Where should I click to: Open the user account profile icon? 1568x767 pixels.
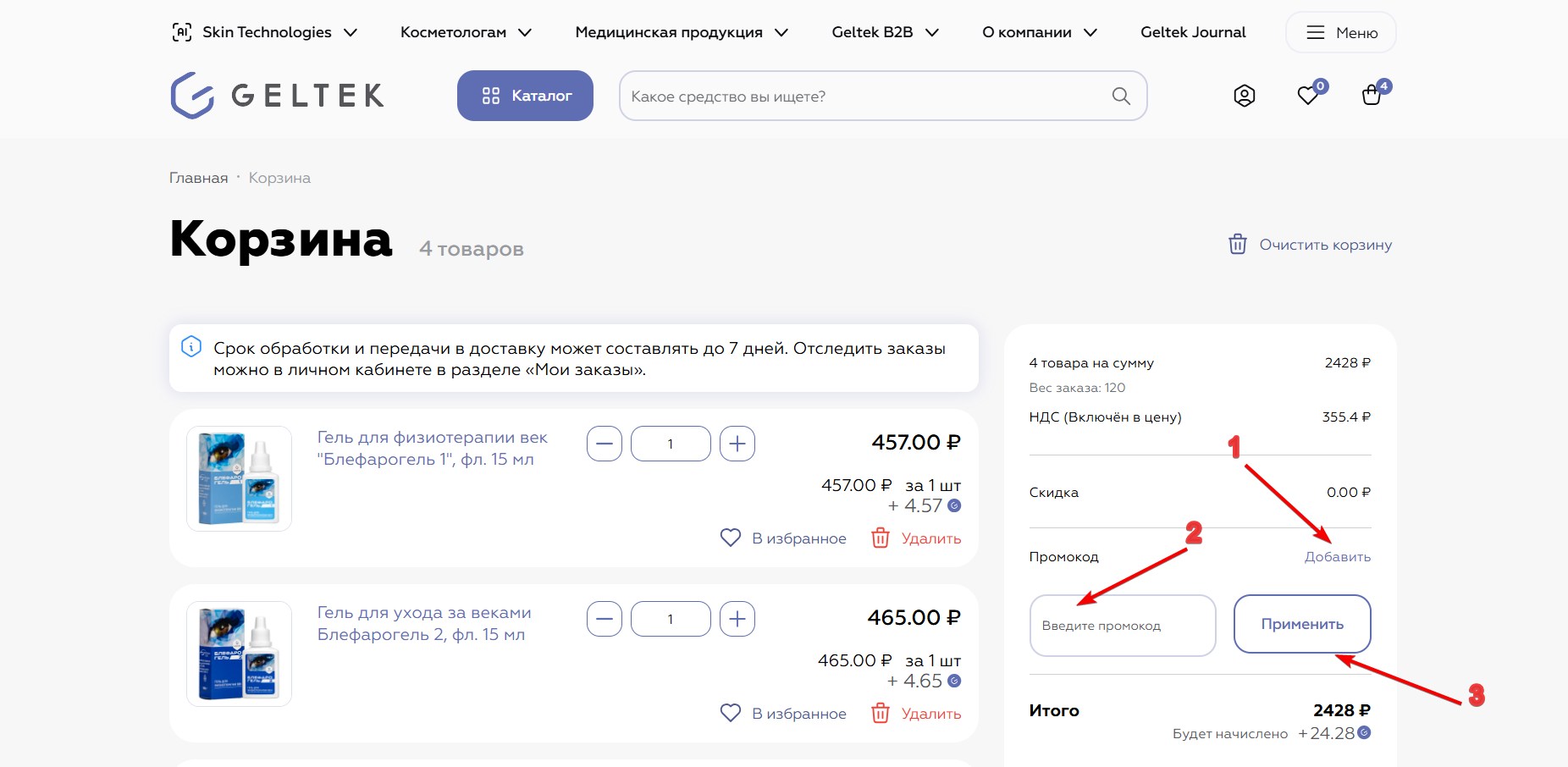click(1244, 96)
